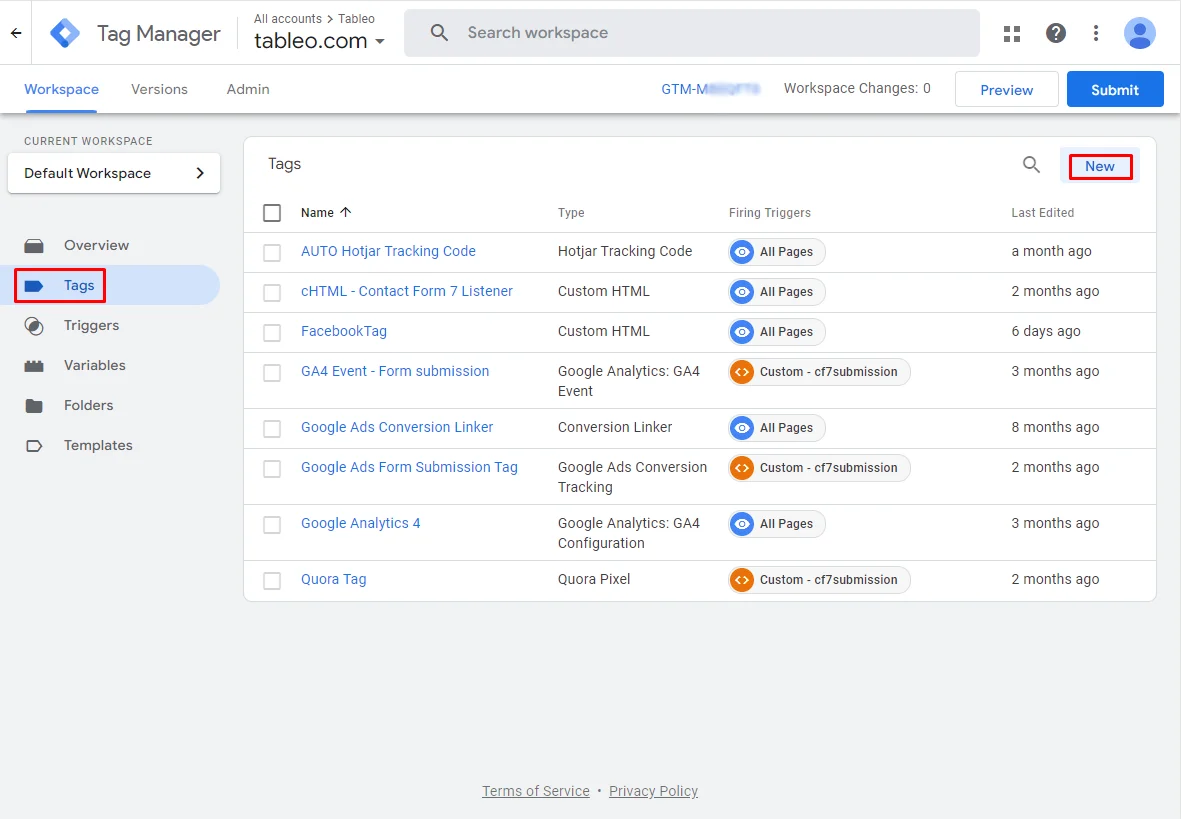Expand the Default Workspace selector
Screen dimensions: 1181x819
click(x=114, y=173)
